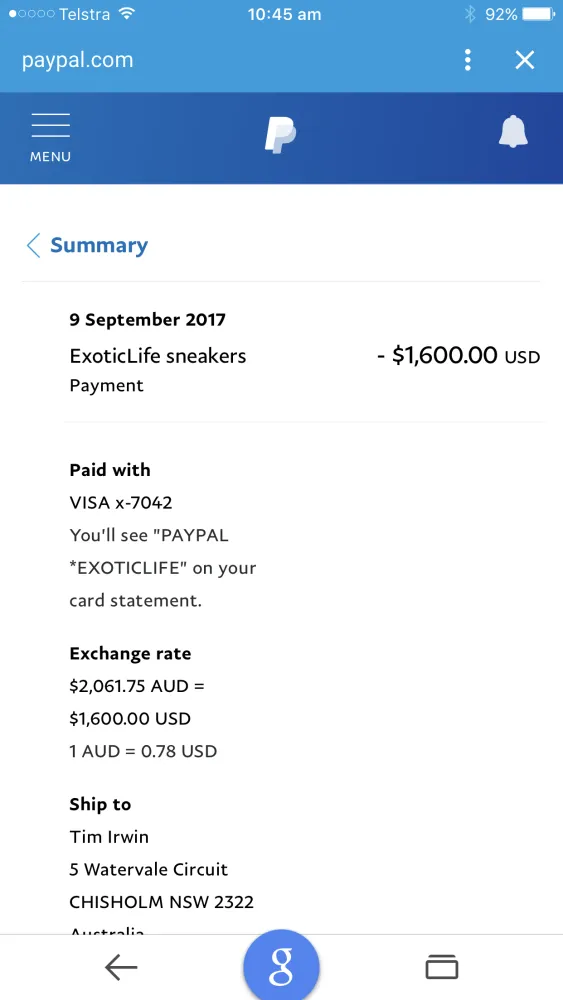
Task: Go back to Summary link
Action: click(99, 245)
